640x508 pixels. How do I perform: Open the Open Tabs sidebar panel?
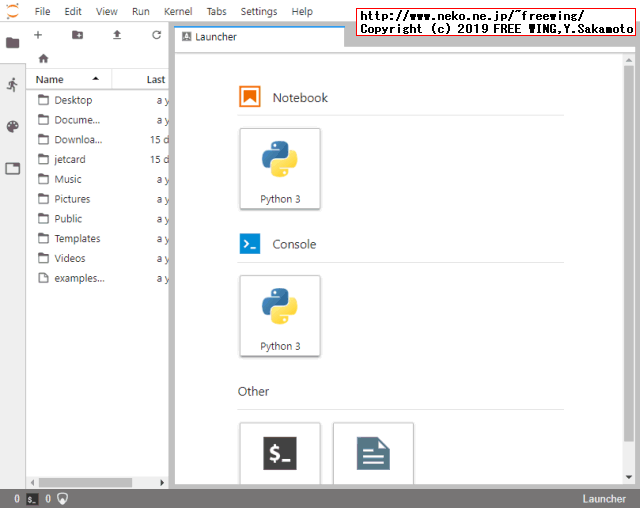(12, 169)
